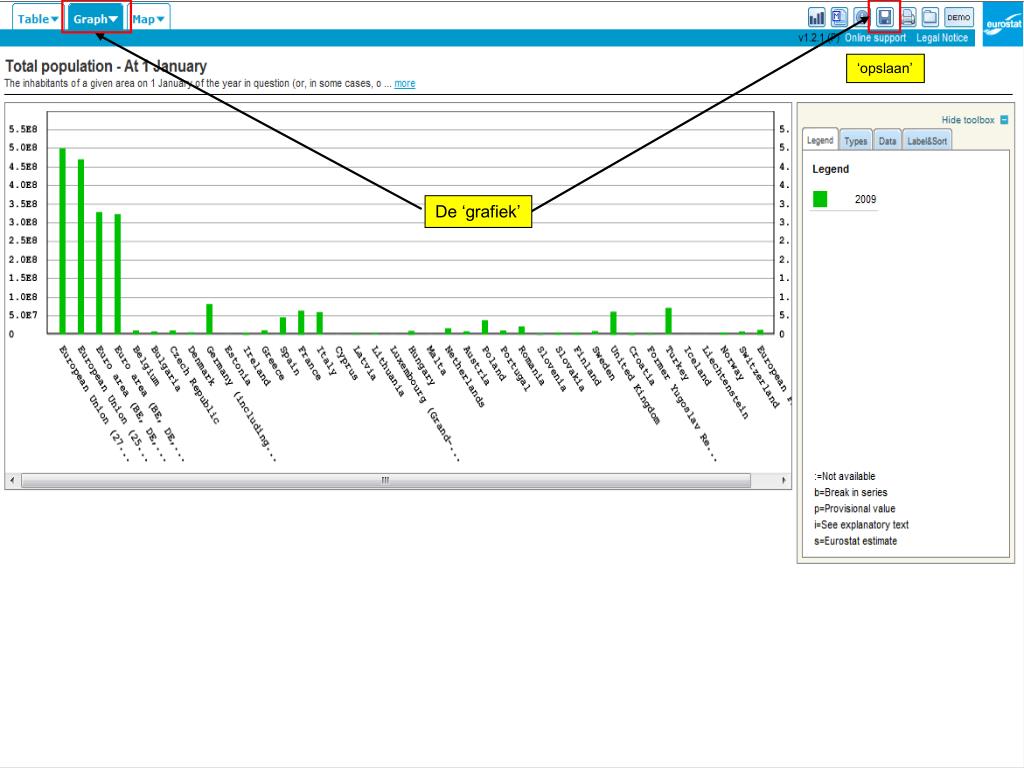
Task: Open the Legal Notice link
Action: pyautogui.click(x=942, y=38)
